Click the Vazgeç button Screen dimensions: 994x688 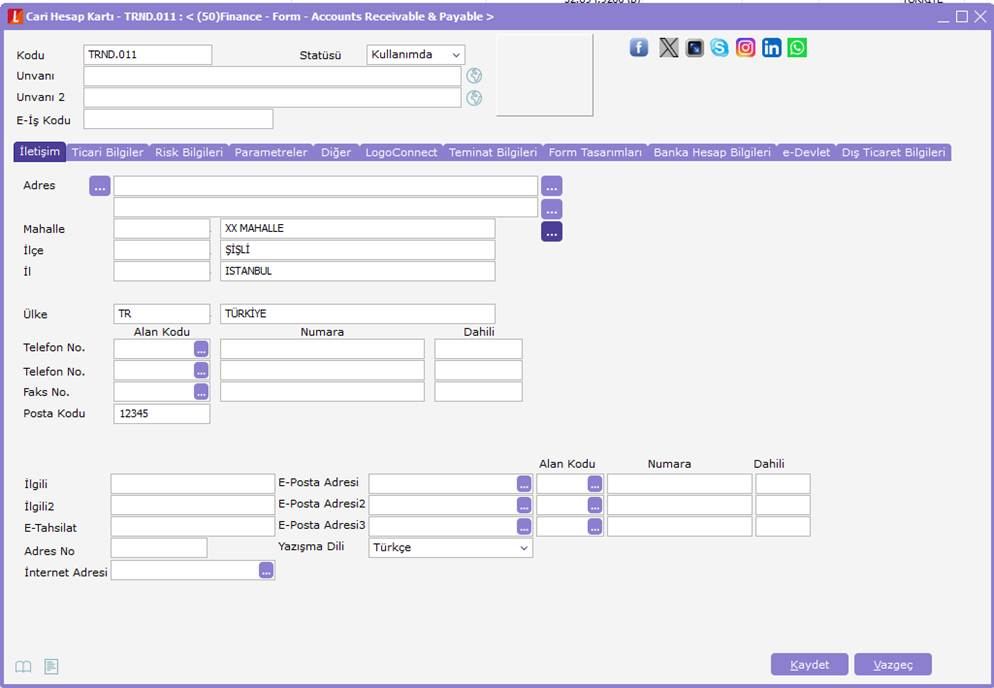(893, 665)
